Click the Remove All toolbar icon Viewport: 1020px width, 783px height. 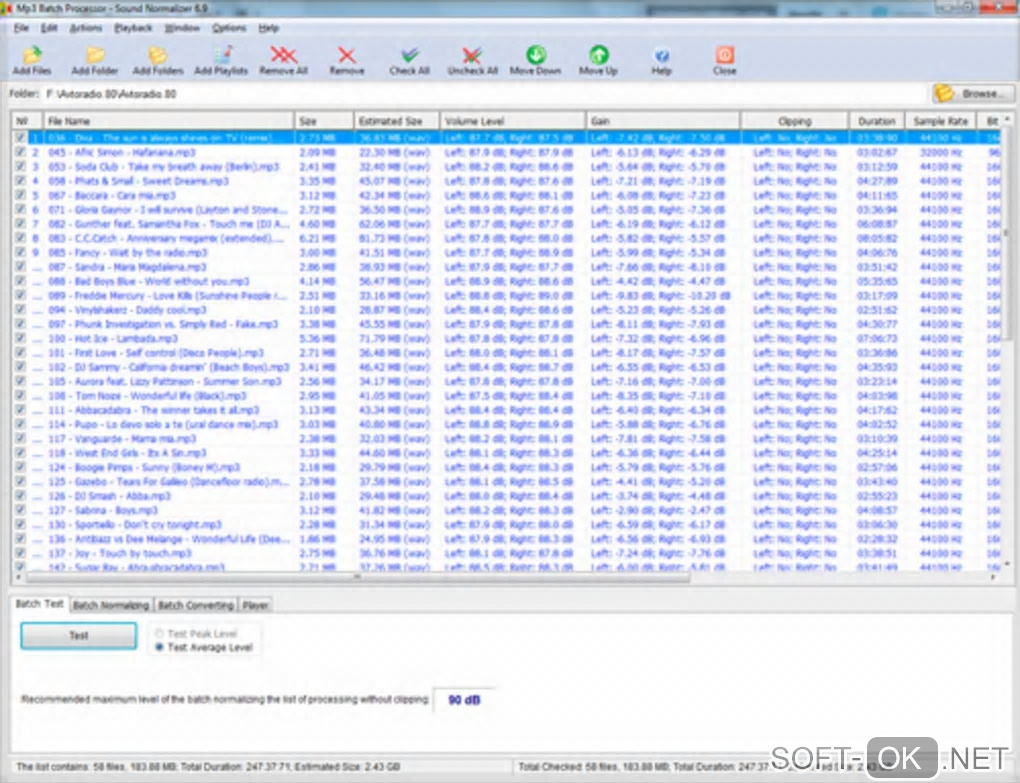click(x=284, y=60)
